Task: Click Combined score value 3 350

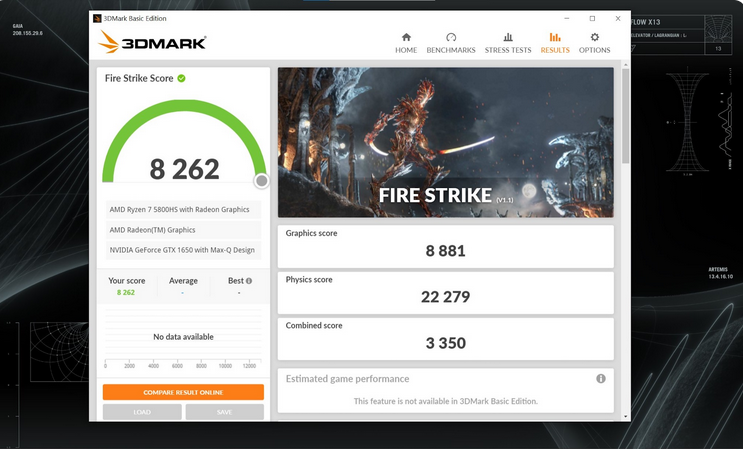Action: pos(445,343)
